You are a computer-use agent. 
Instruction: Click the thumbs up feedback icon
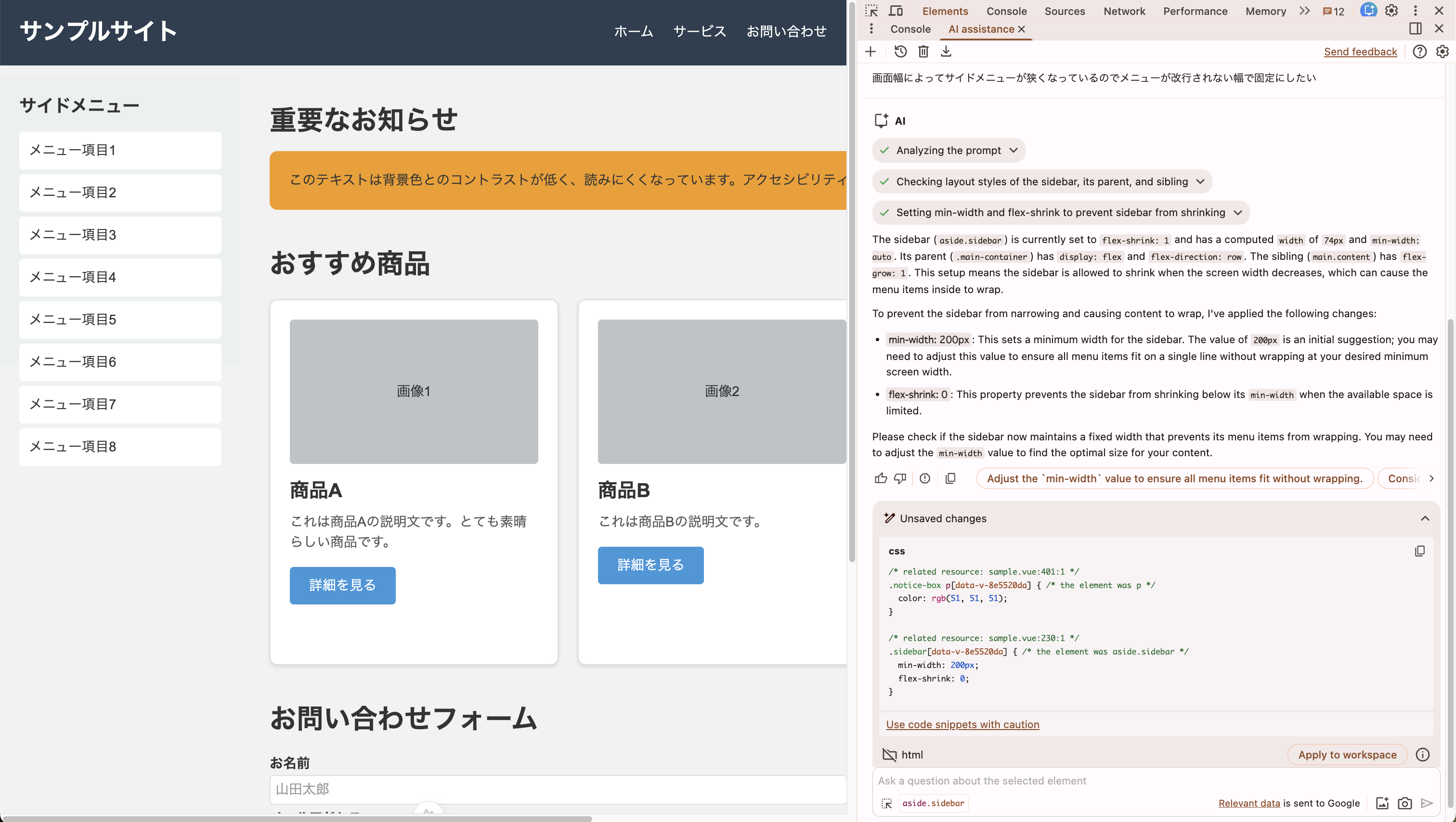(x=881, y=478)
